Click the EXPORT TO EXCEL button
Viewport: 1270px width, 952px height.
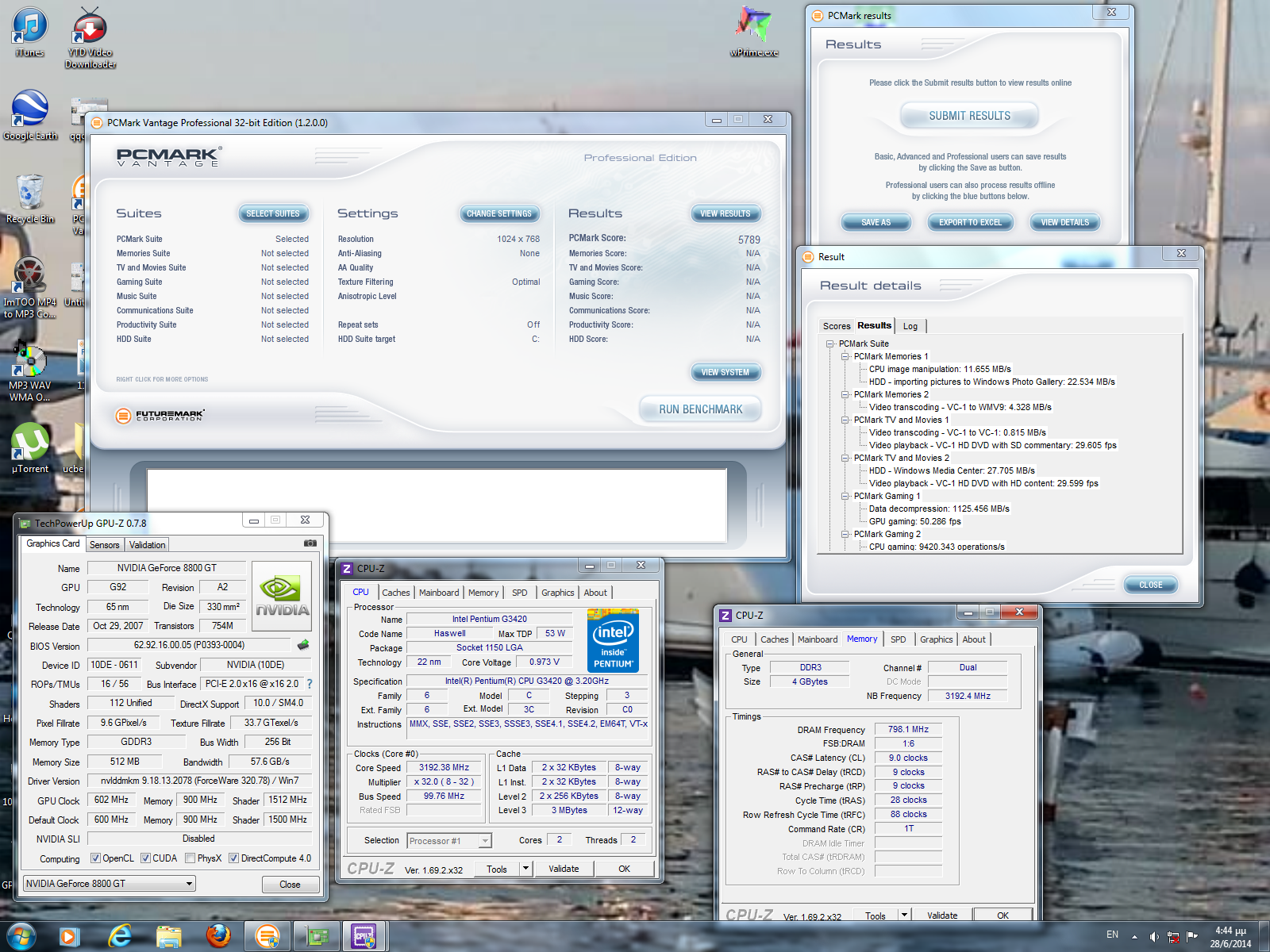pos(970,222)
